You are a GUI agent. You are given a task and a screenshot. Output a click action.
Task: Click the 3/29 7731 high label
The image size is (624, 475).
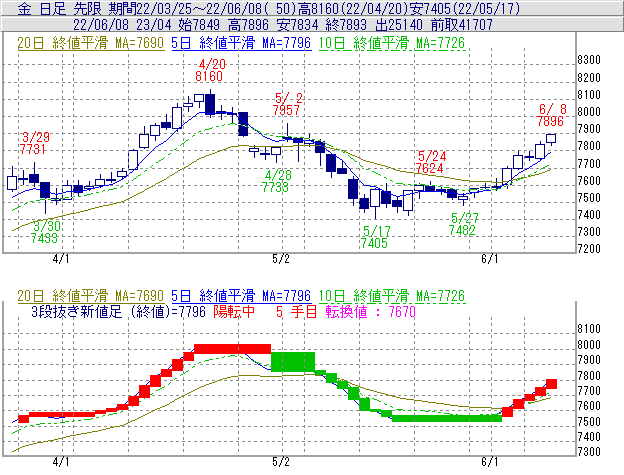[x=34, y=143]
